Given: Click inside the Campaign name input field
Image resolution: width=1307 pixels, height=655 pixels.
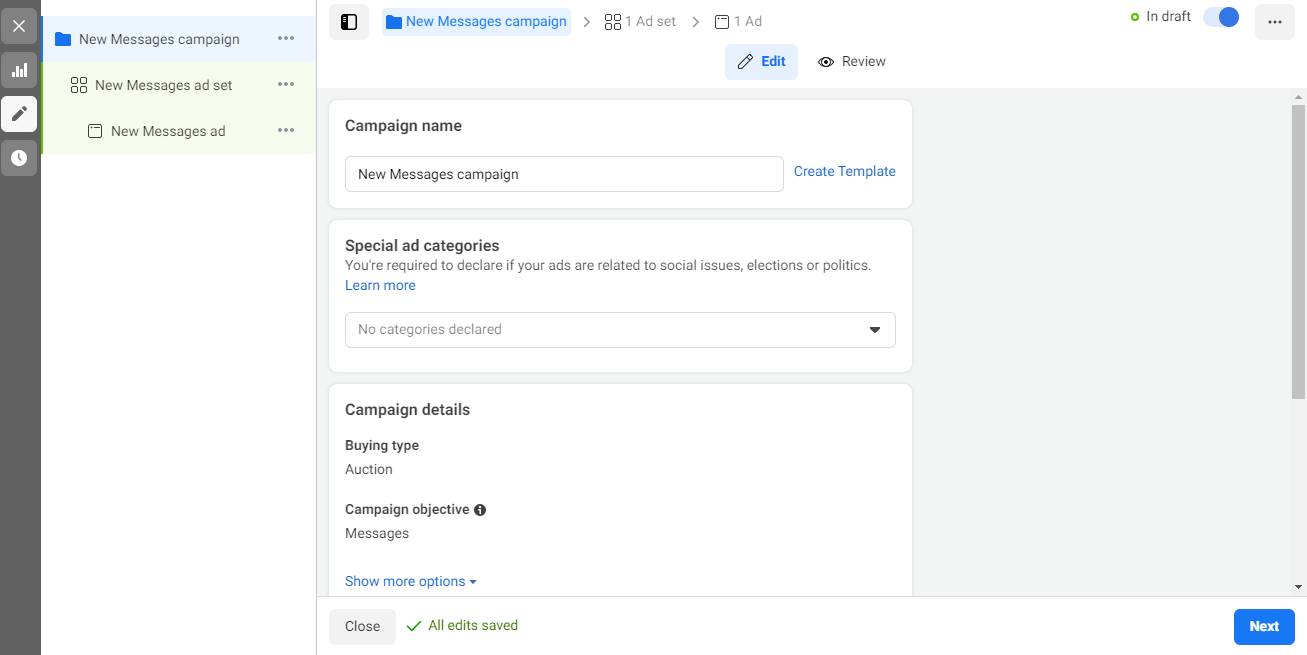Looking at the screenshot, I should coord(563,173).
